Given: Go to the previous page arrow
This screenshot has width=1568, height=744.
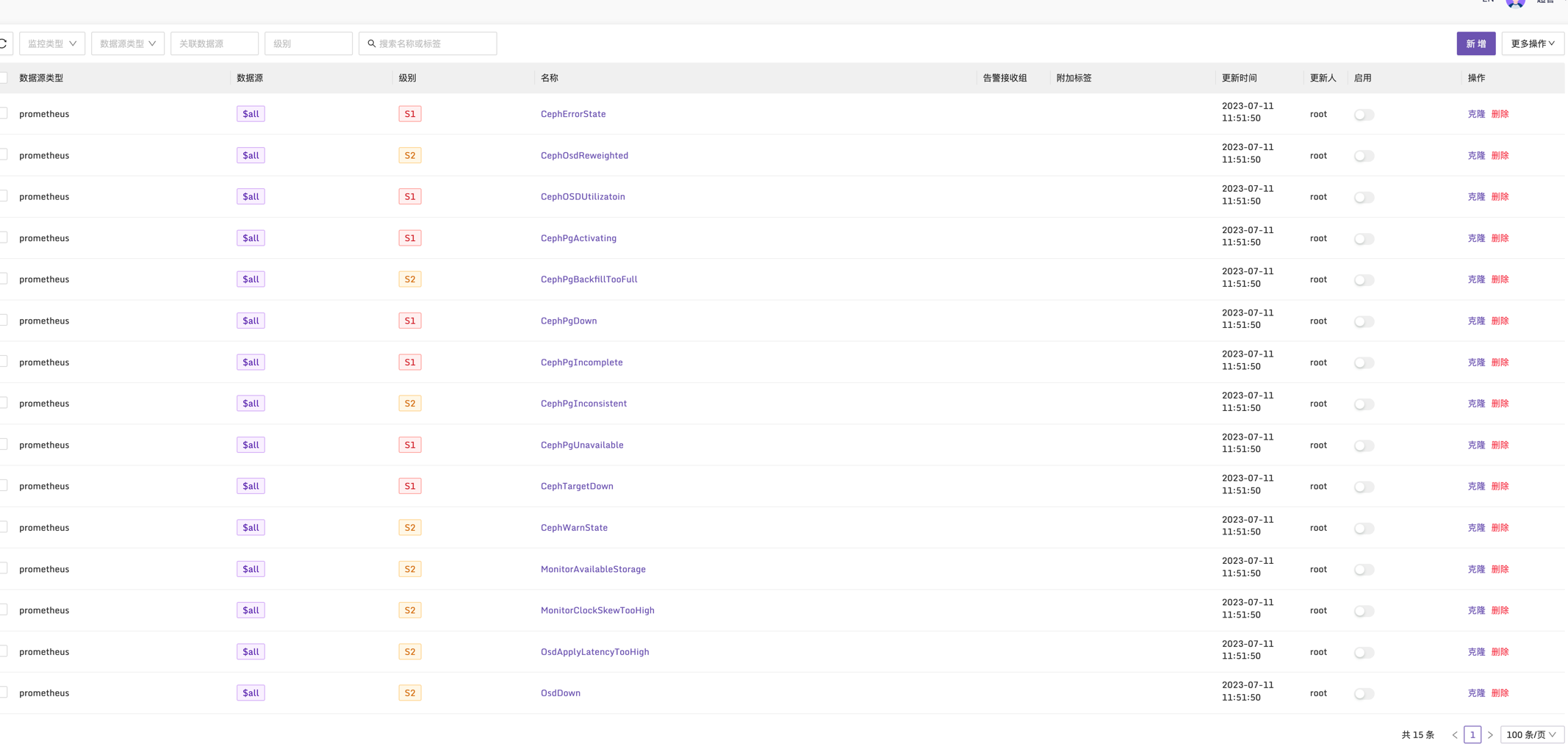Looking at the screenshot, I should pos(1455,734).
